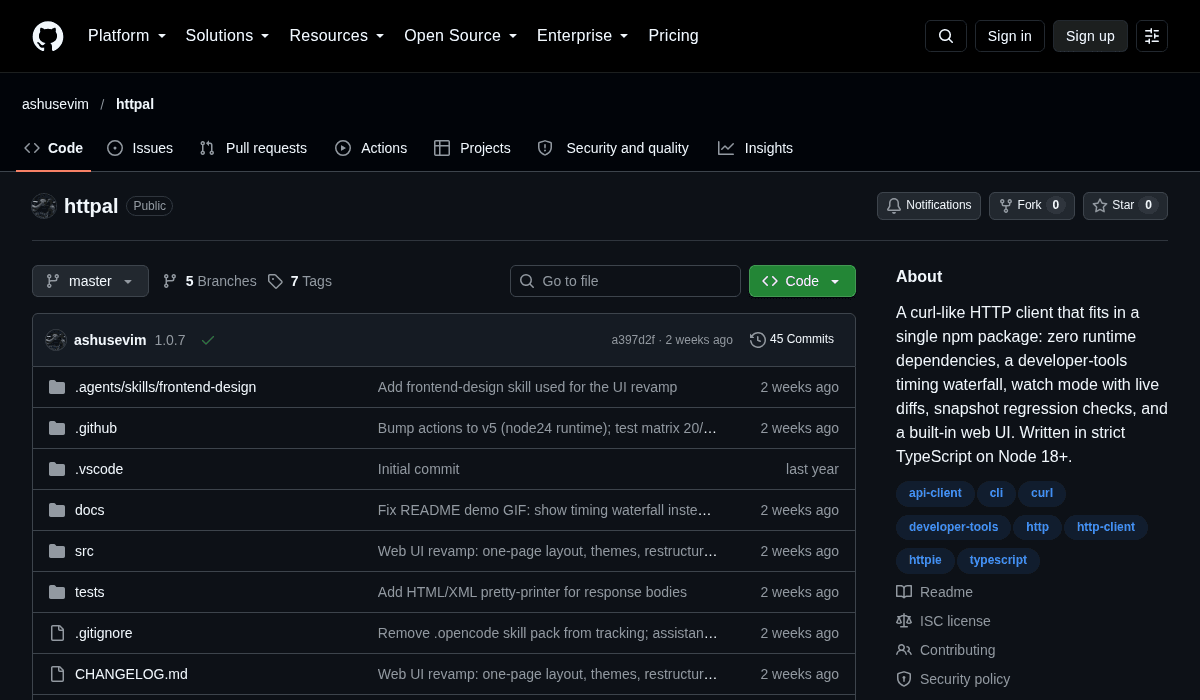This screenshot has height=700, width=1200.
Task: Open the master branch selector dropdown
Action: (90, 281)
